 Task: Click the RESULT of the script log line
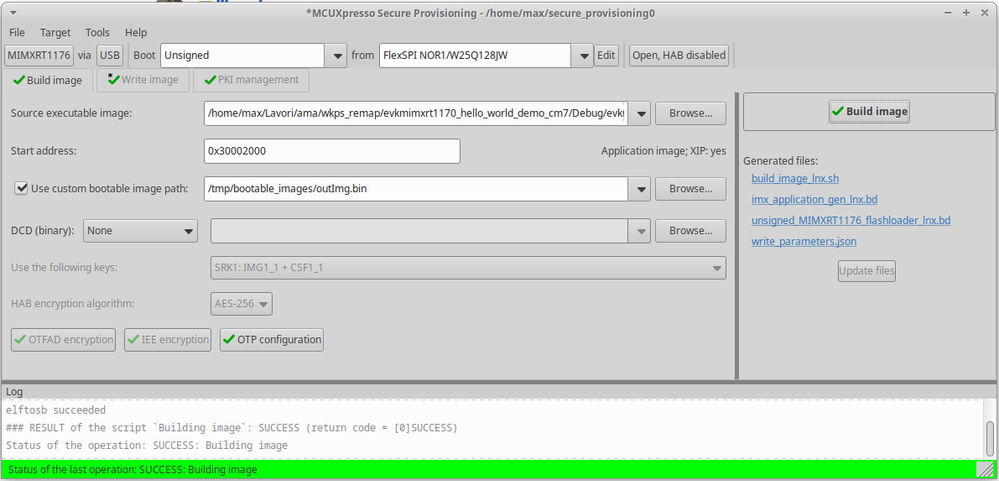[232, 427]
